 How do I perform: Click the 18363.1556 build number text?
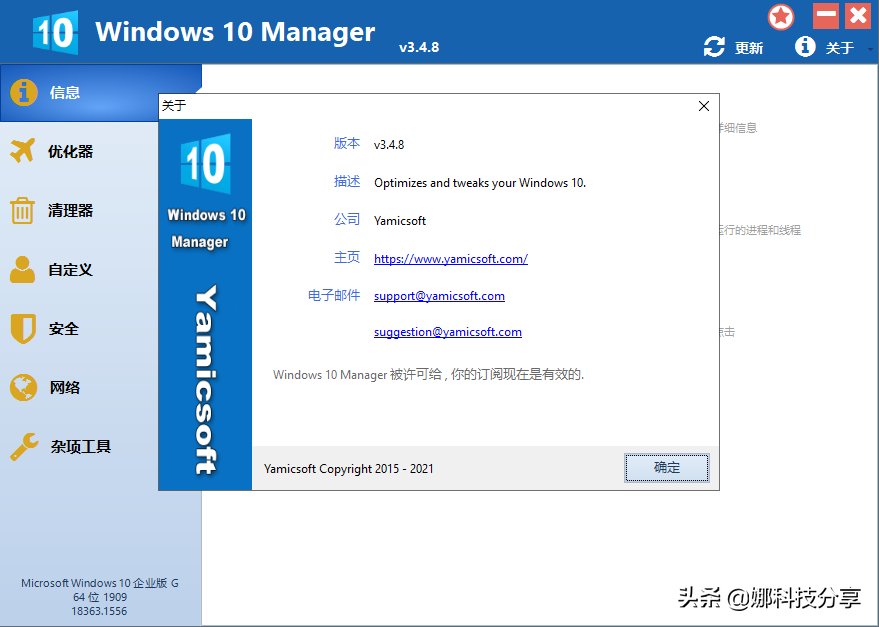point(99,611)
